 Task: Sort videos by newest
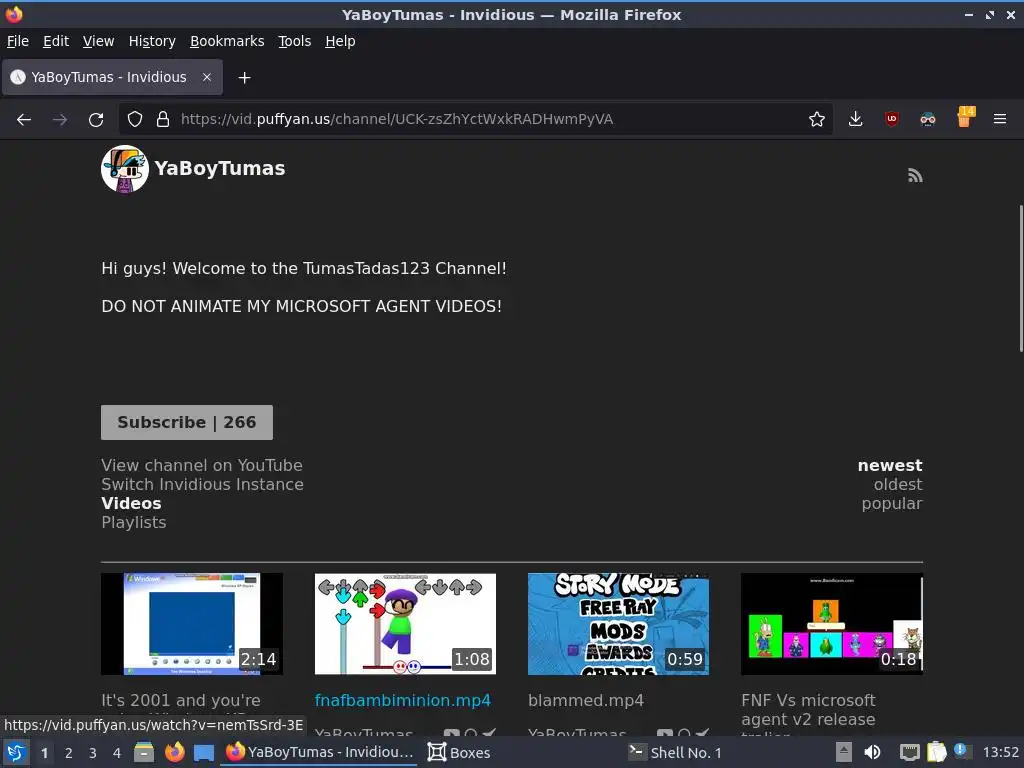point(890,466)
